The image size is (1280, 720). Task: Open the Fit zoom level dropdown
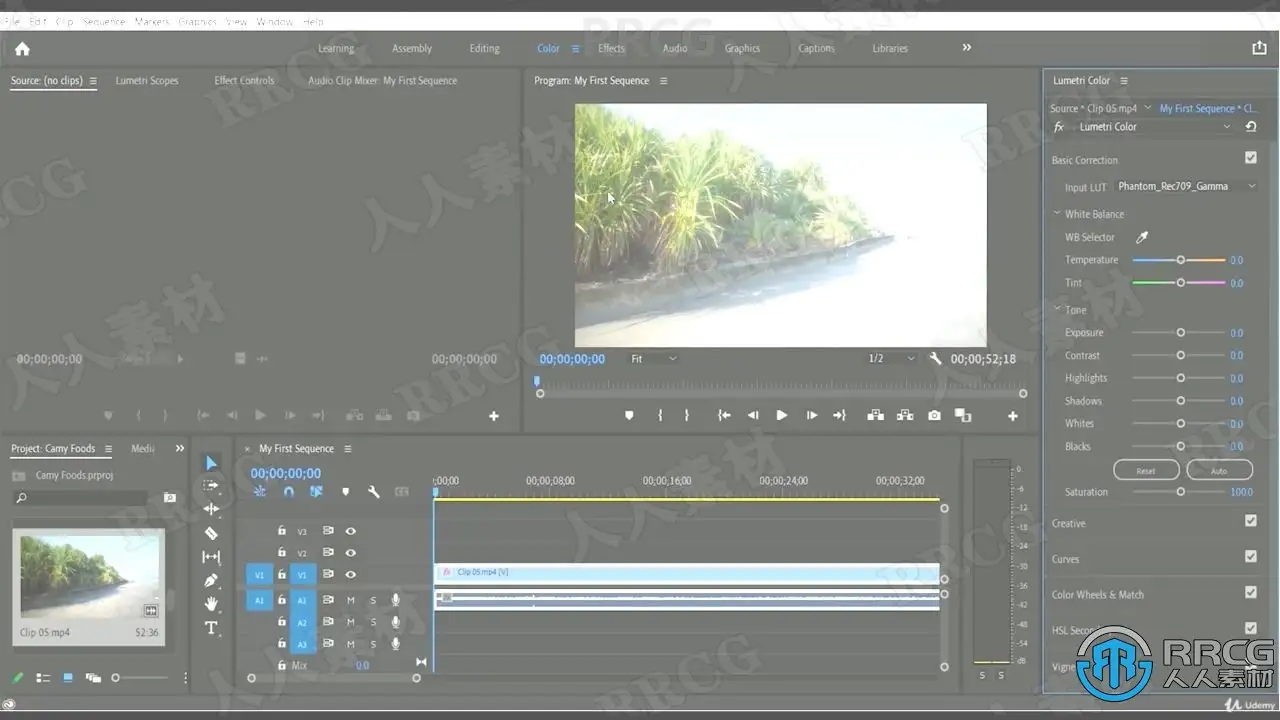[x=653, y=359]
